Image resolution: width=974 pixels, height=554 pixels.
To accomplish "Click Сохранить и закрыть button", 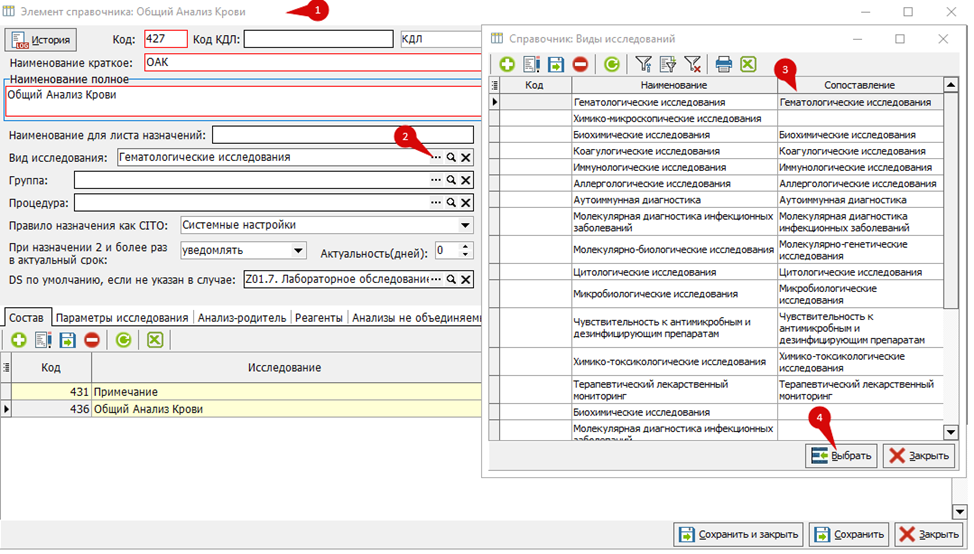I will [x=738, y=534].
